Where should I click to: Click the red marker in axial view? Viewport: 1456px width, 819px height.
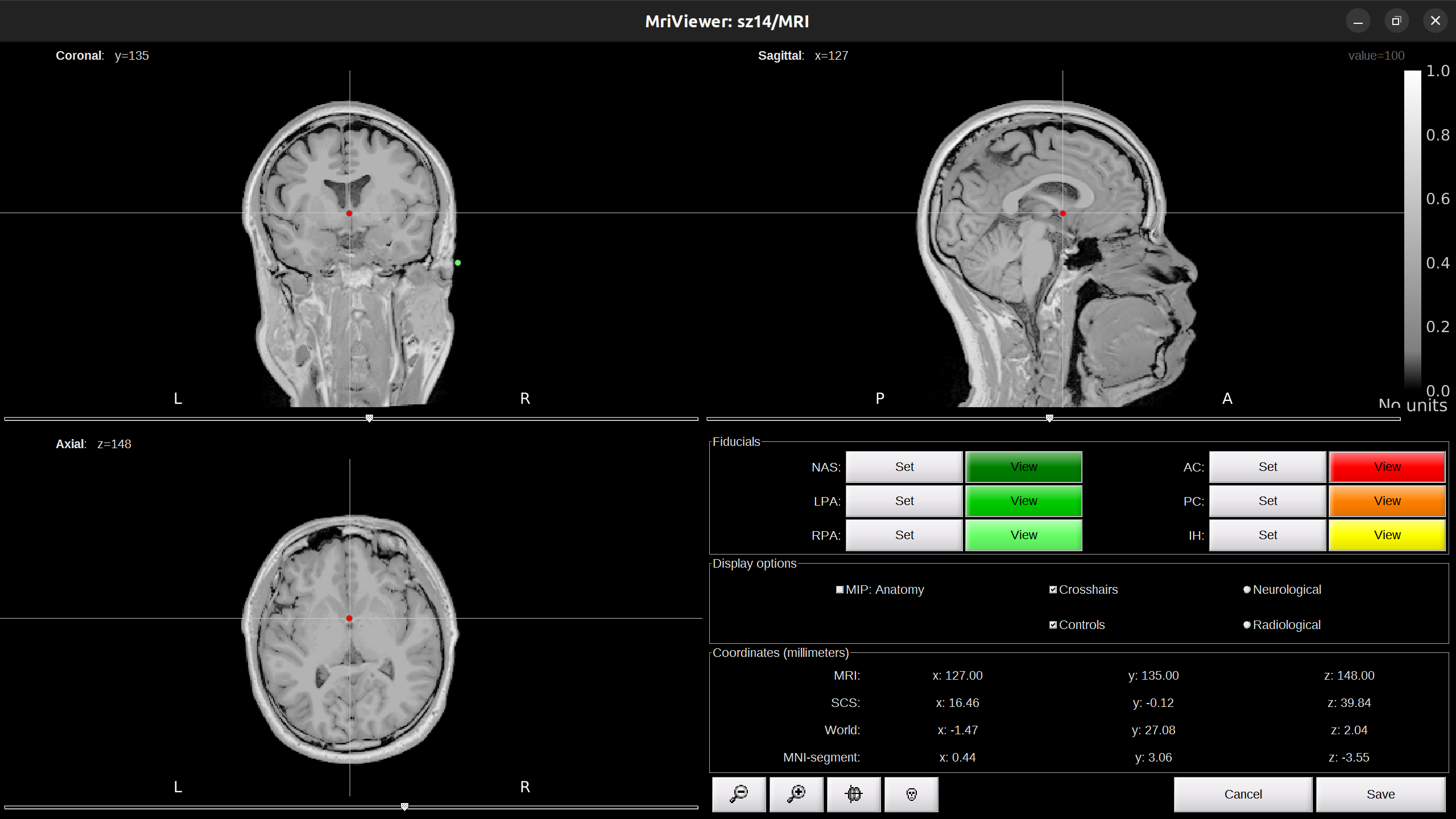coord(349,618)
